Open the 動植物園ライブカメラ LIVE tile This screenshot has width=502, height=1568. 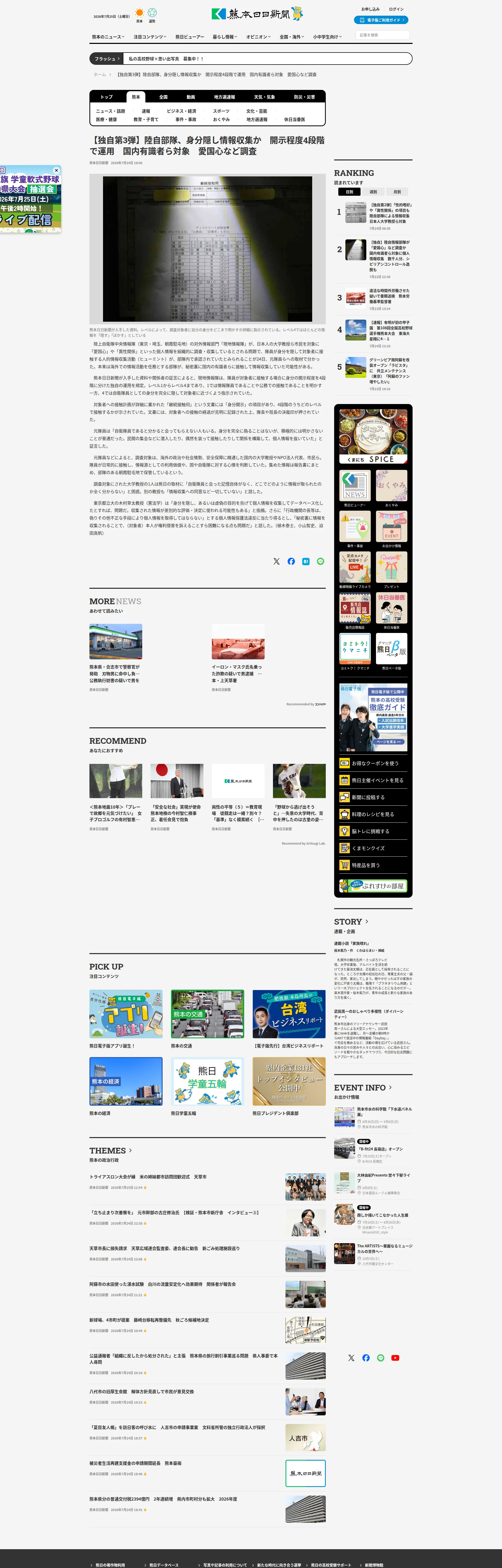[x=355, y=567]
